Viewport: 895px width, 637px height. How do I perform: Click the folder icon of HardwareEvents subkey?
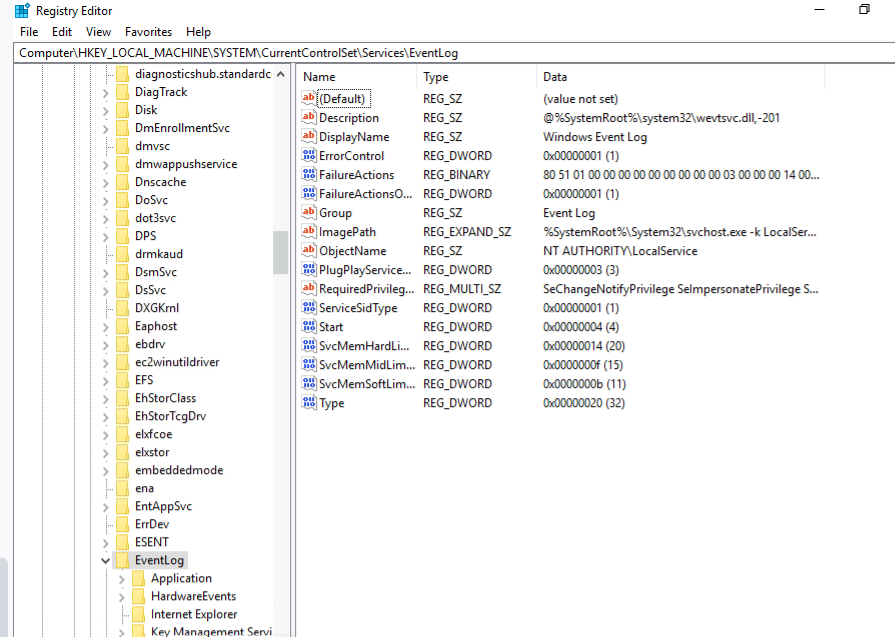pyautogui.click(x=138, y=596)
